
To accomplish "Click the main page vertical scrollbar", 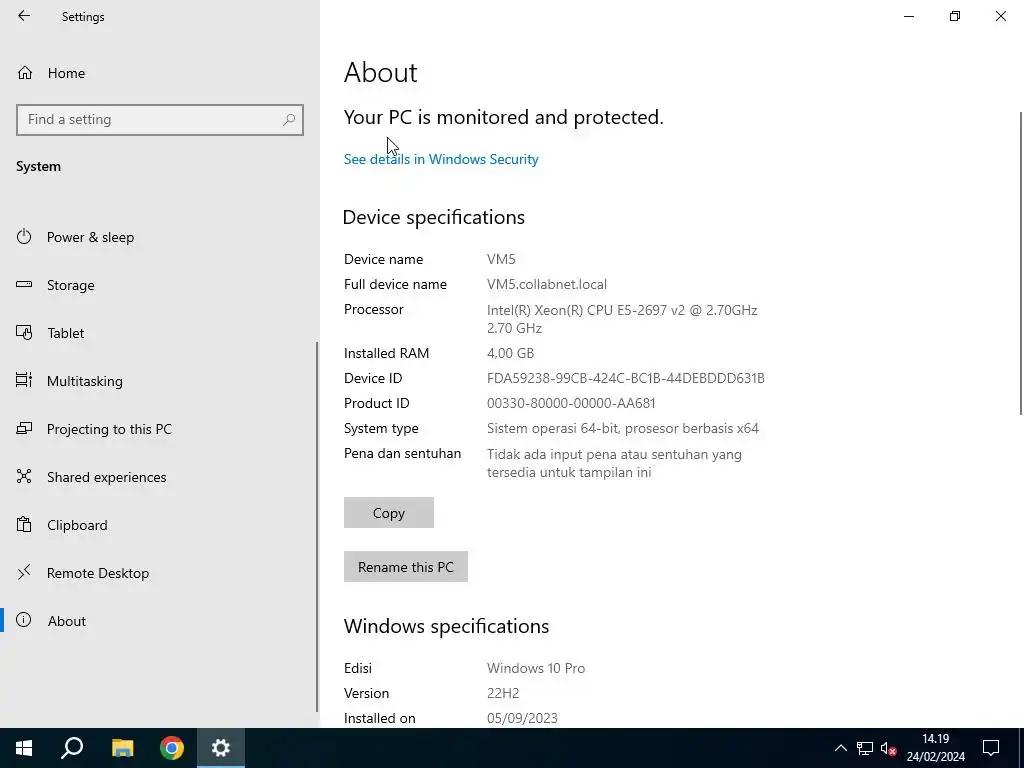I will 1021,263.
